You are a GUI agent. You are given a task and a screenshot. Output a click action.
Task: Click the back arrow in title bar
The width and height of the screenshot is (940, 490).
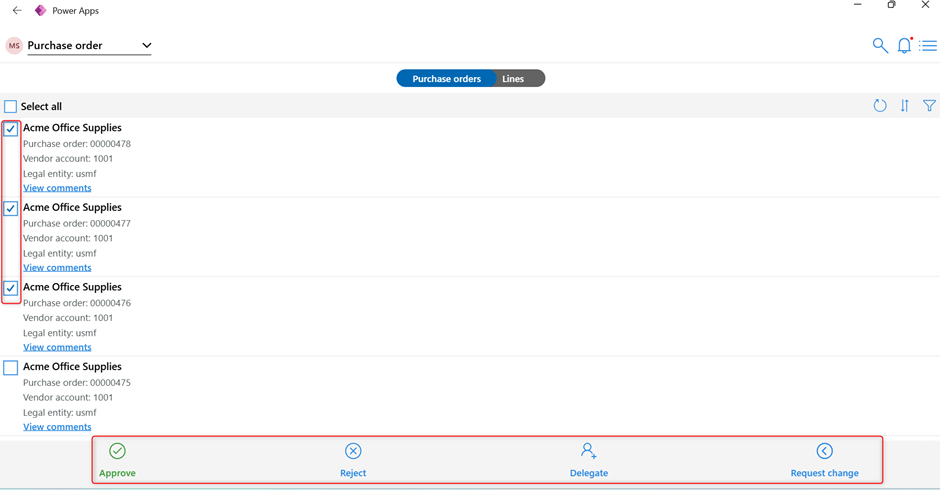click(x=17, y=11)
